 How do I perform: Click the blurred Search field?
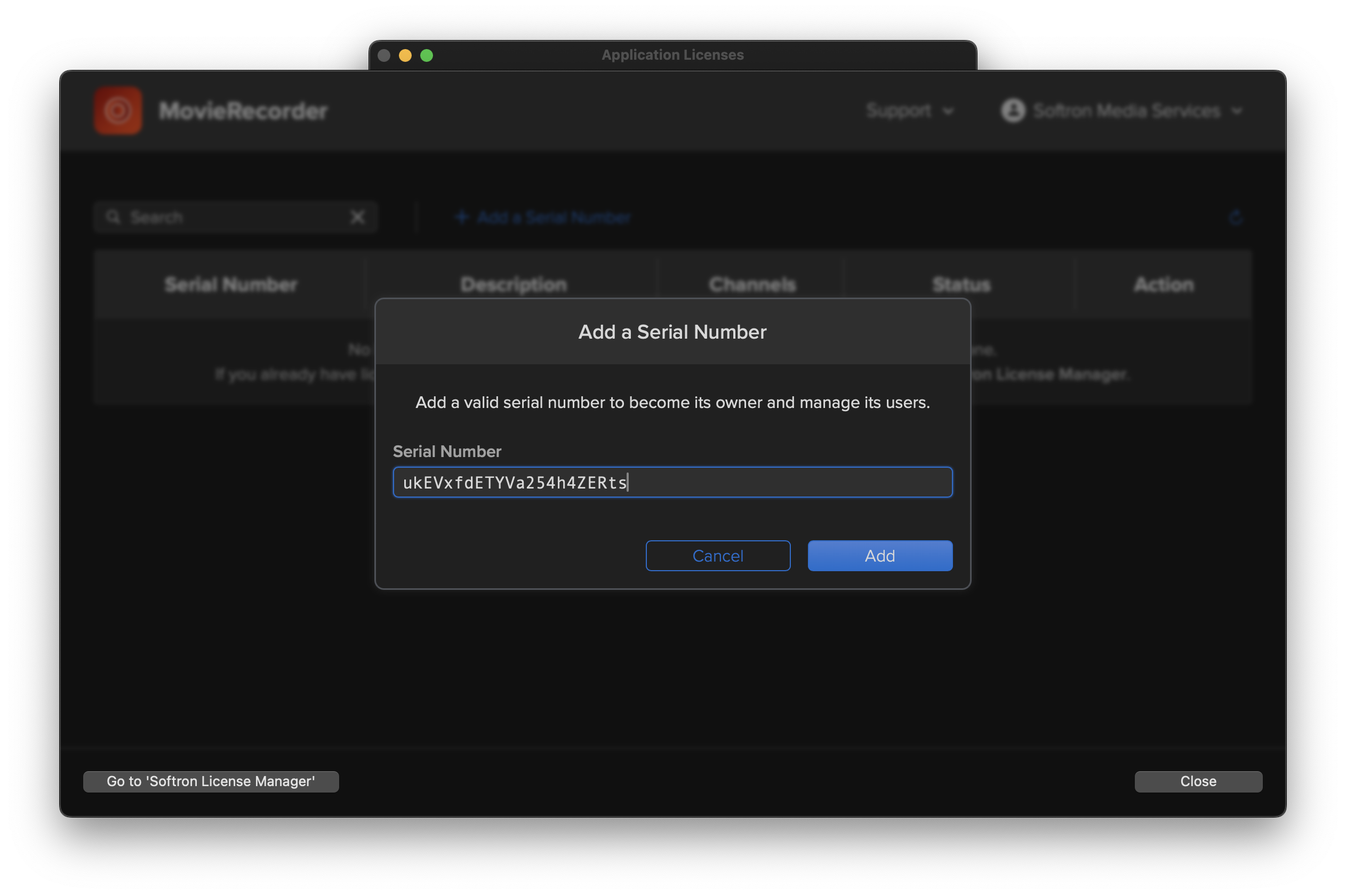click(235, 217)
